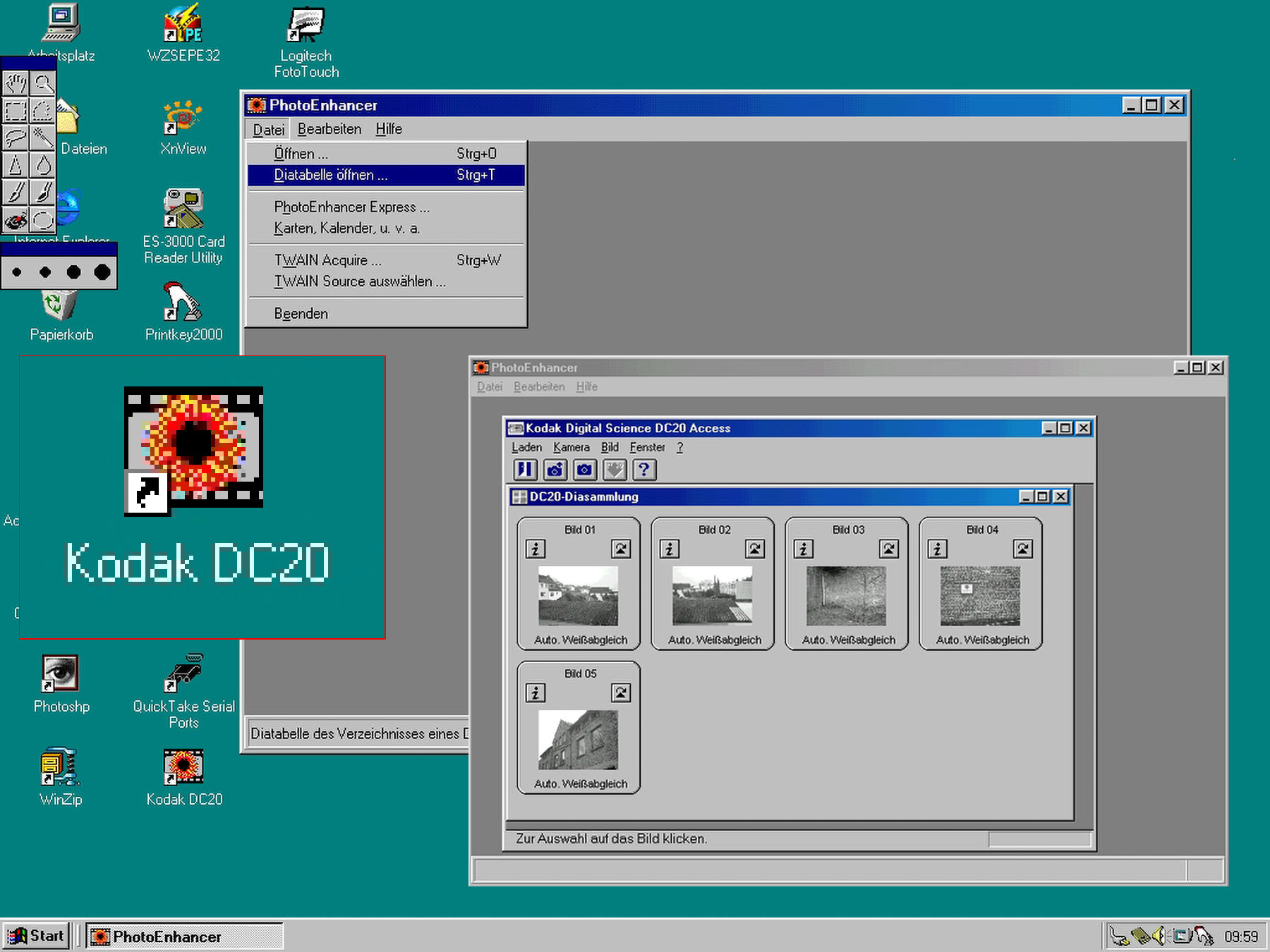Show info for Bild 03
1270x952 pixels.
click(x=804, y=549)
